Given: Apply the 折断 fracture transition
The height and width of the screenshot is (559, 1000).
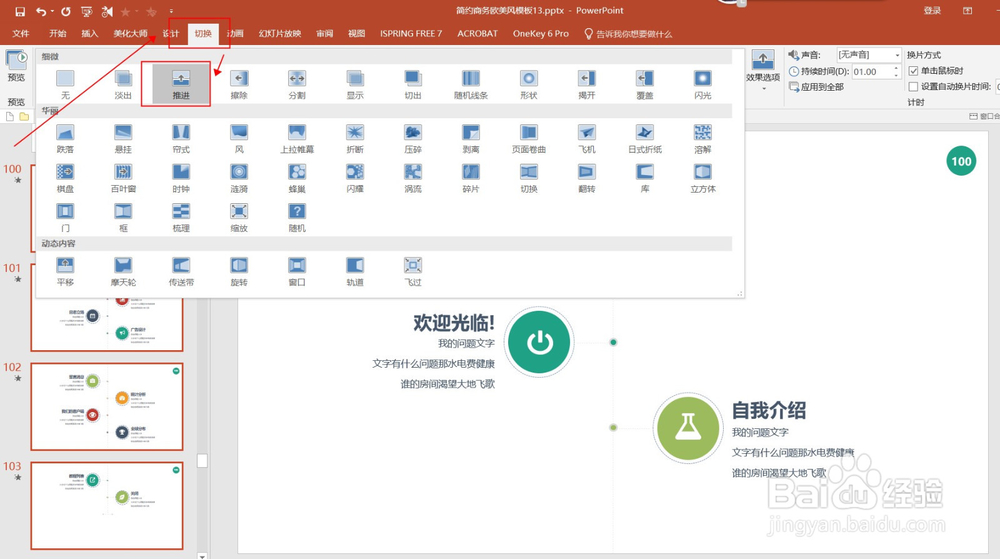Looking at the screenshot, I should click(x=355, y=138).
